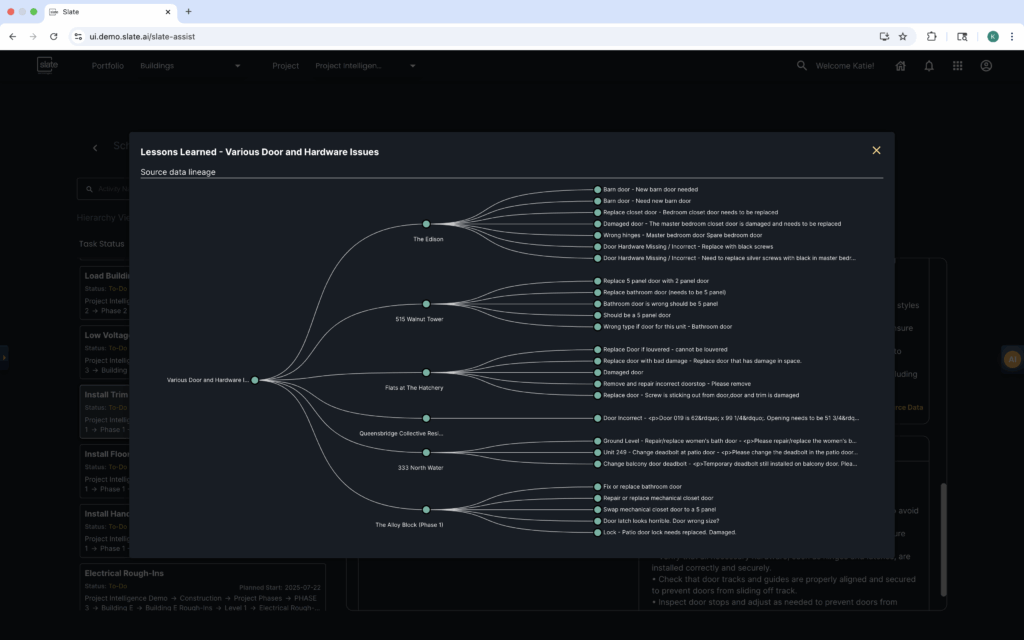Click the 333 North Water node

click(426, 452)
